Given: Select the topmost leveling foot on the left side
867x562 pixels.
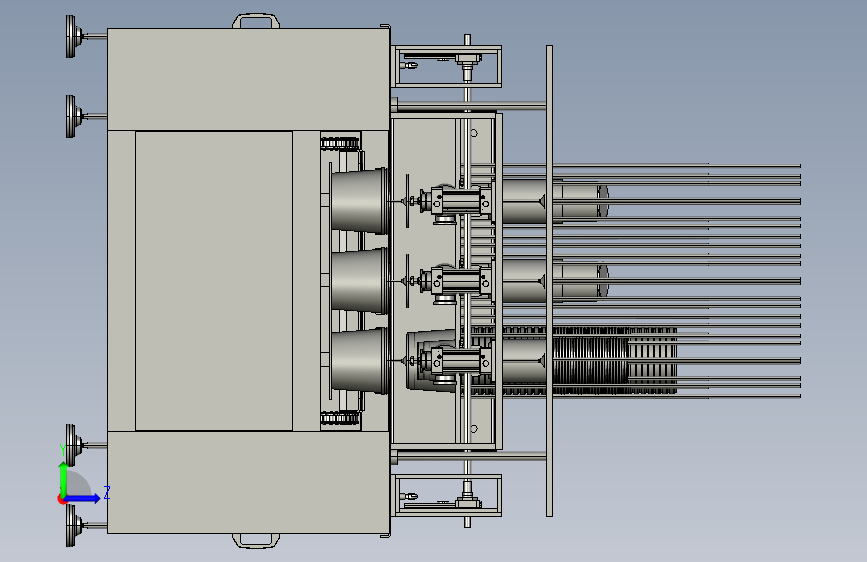Looking at the screenshot, I should (x=73, y=37).
